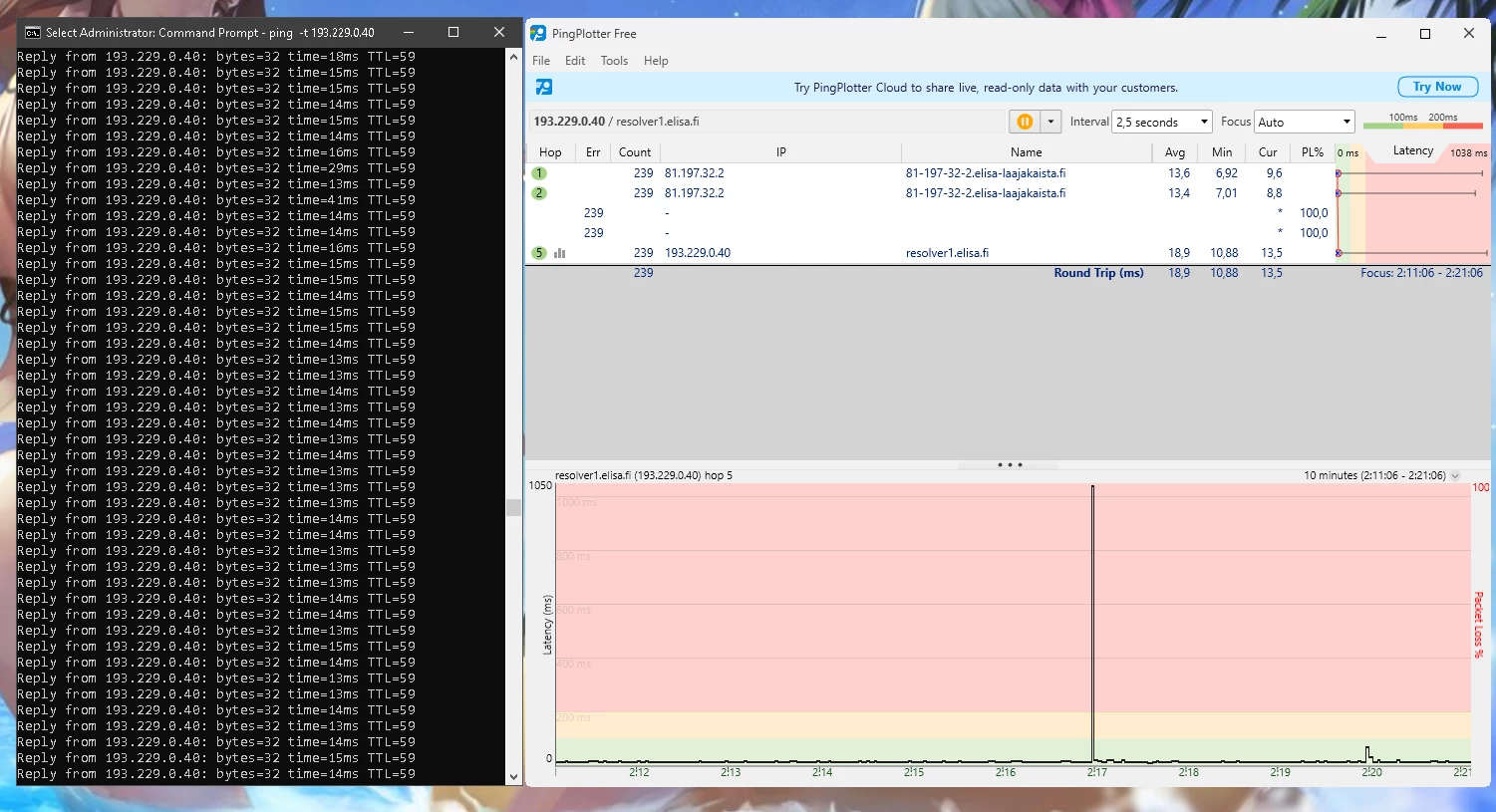Click the Name column header

(1026, 152)
